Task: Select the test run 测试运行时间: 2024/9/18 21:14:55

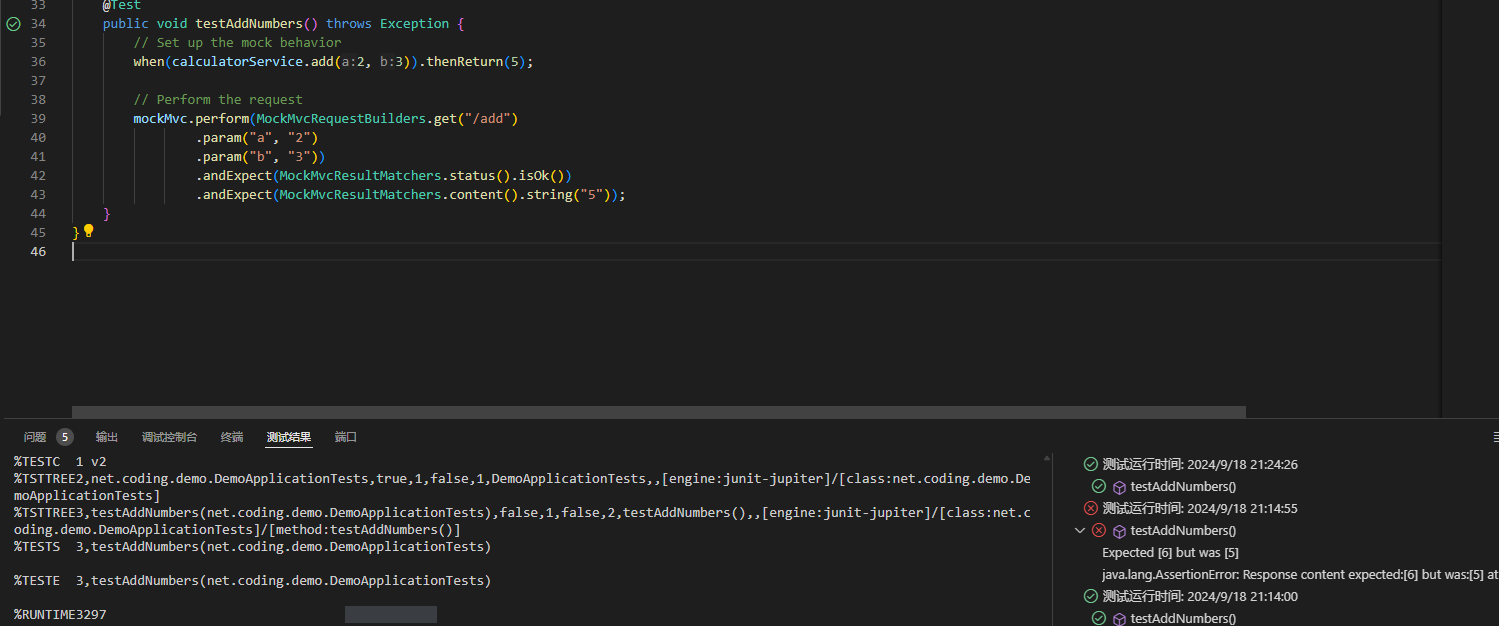Action: tap(1200, 508)
